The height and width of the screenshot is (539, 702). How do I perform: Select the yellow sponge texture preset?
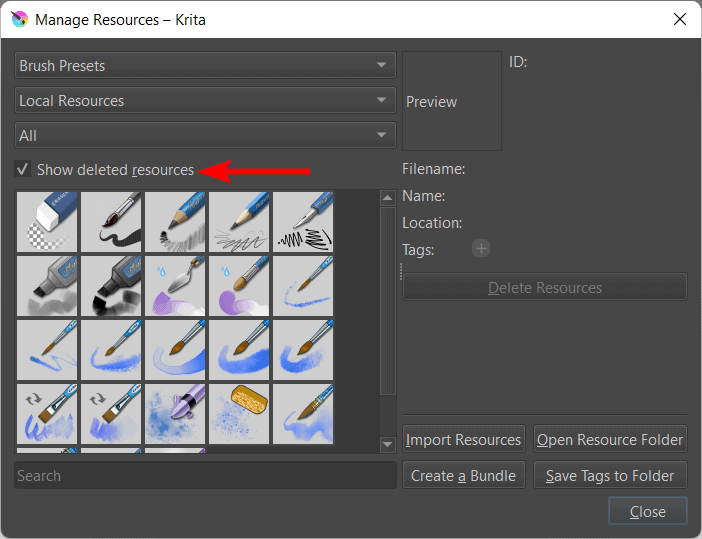(x=240, y=414)
